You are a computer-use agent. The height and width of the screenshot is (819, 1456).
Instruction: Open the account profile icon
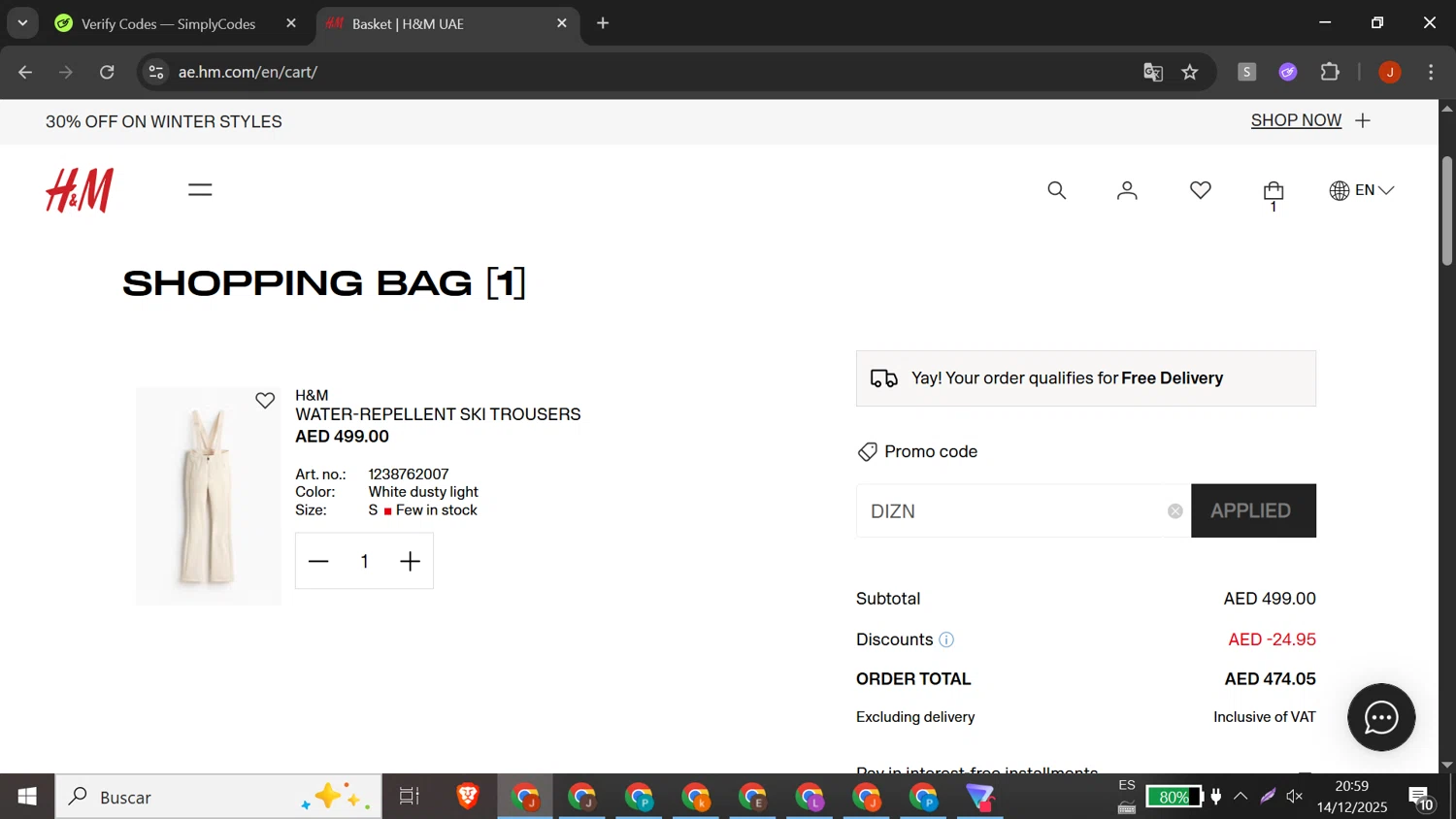1127,190
